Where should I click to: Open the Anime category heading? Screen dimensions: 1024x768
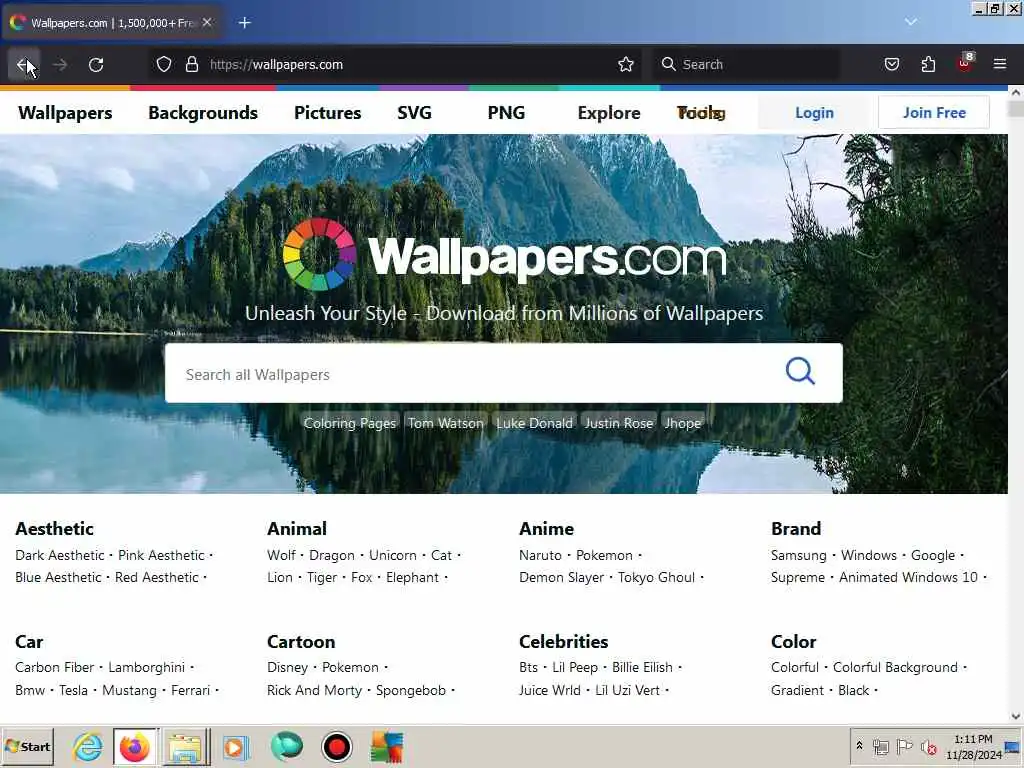click(546, 529)
